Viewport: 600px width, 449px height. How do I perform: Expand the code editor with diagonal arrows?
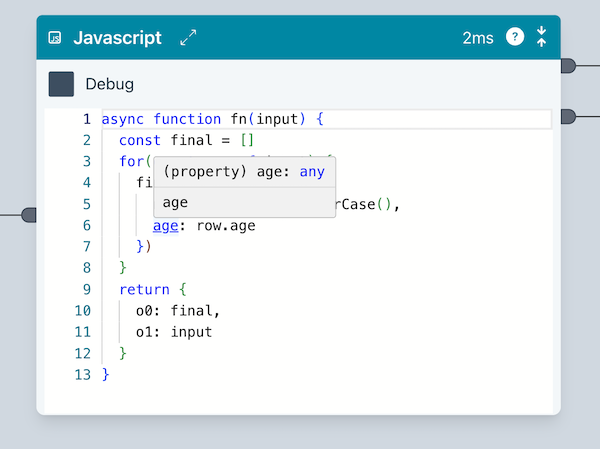click(188, 38)
